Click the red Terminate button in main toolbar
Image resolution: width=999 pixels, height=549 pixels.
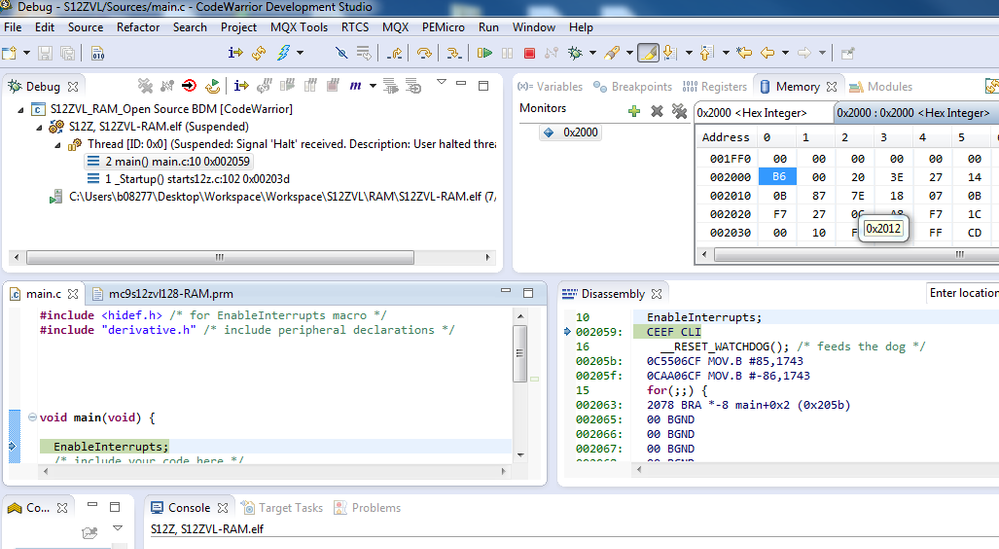point(529,53)
